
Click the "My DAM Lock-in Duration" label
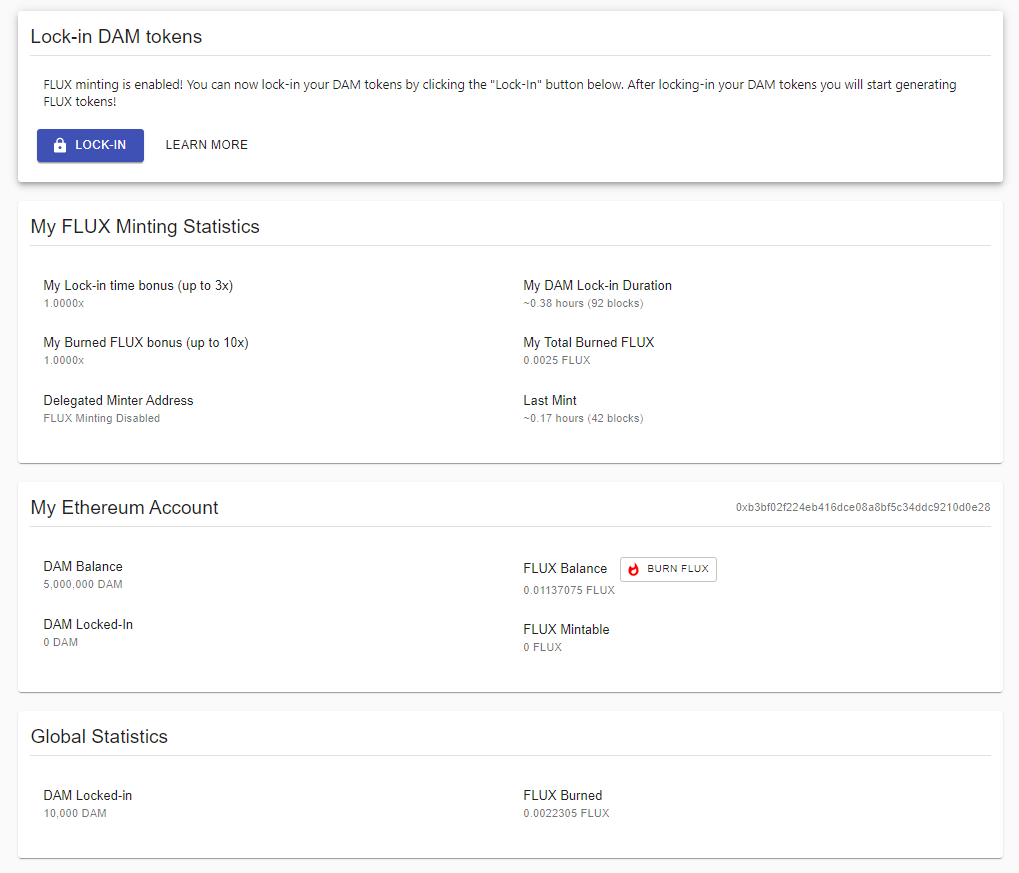tap(597, 286)
